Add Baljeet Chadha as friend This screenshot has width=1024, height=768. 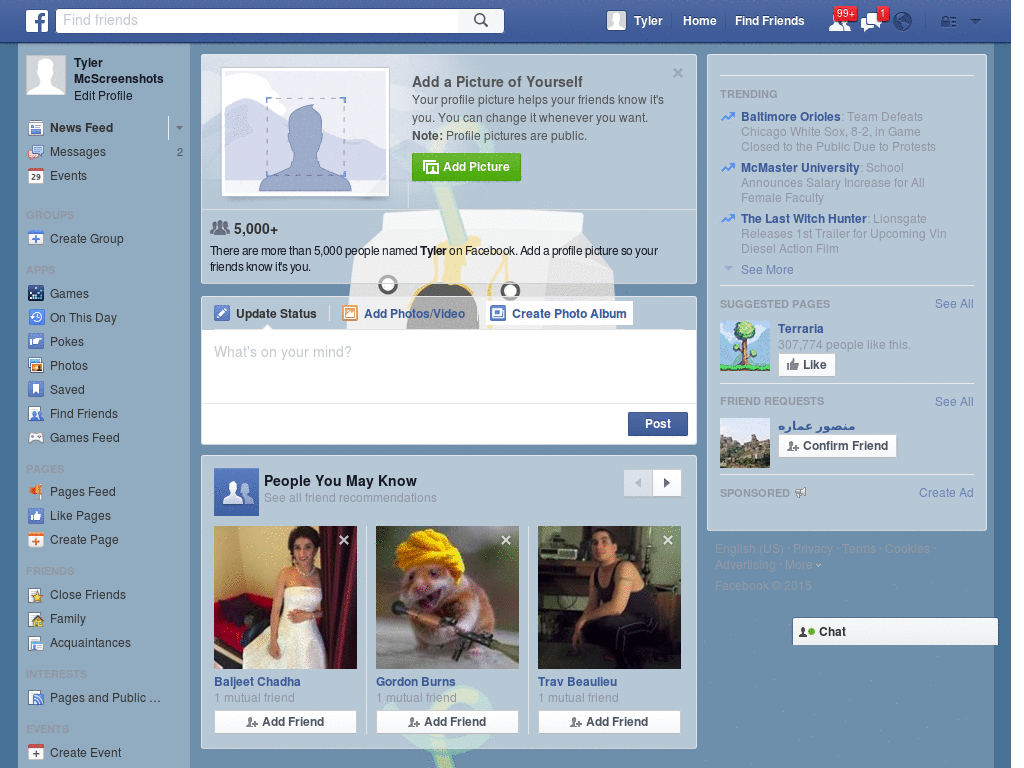(x=285, y=722)
